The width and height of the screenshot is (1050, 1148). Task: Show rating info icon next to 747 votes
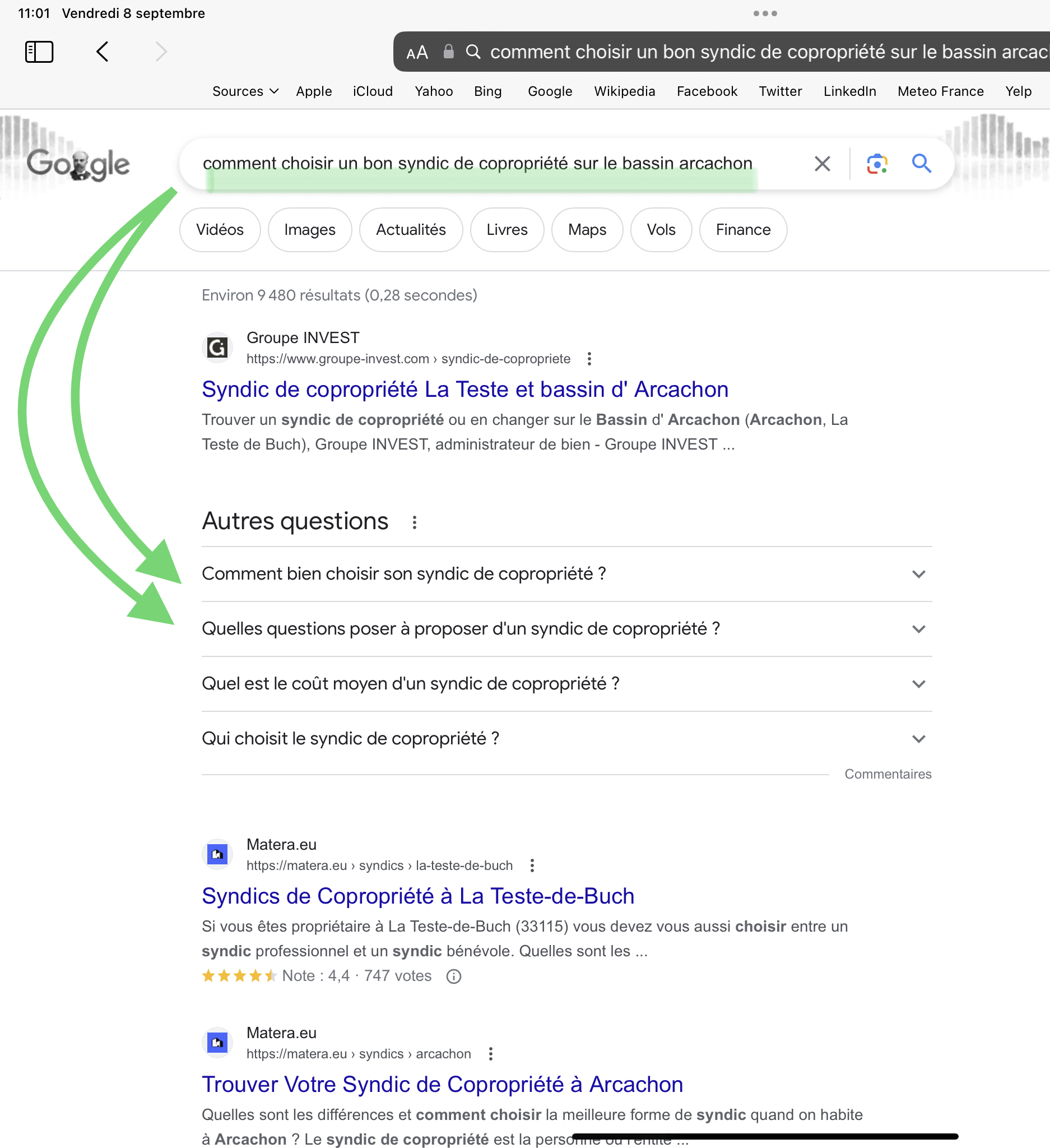tap(454, 976)
